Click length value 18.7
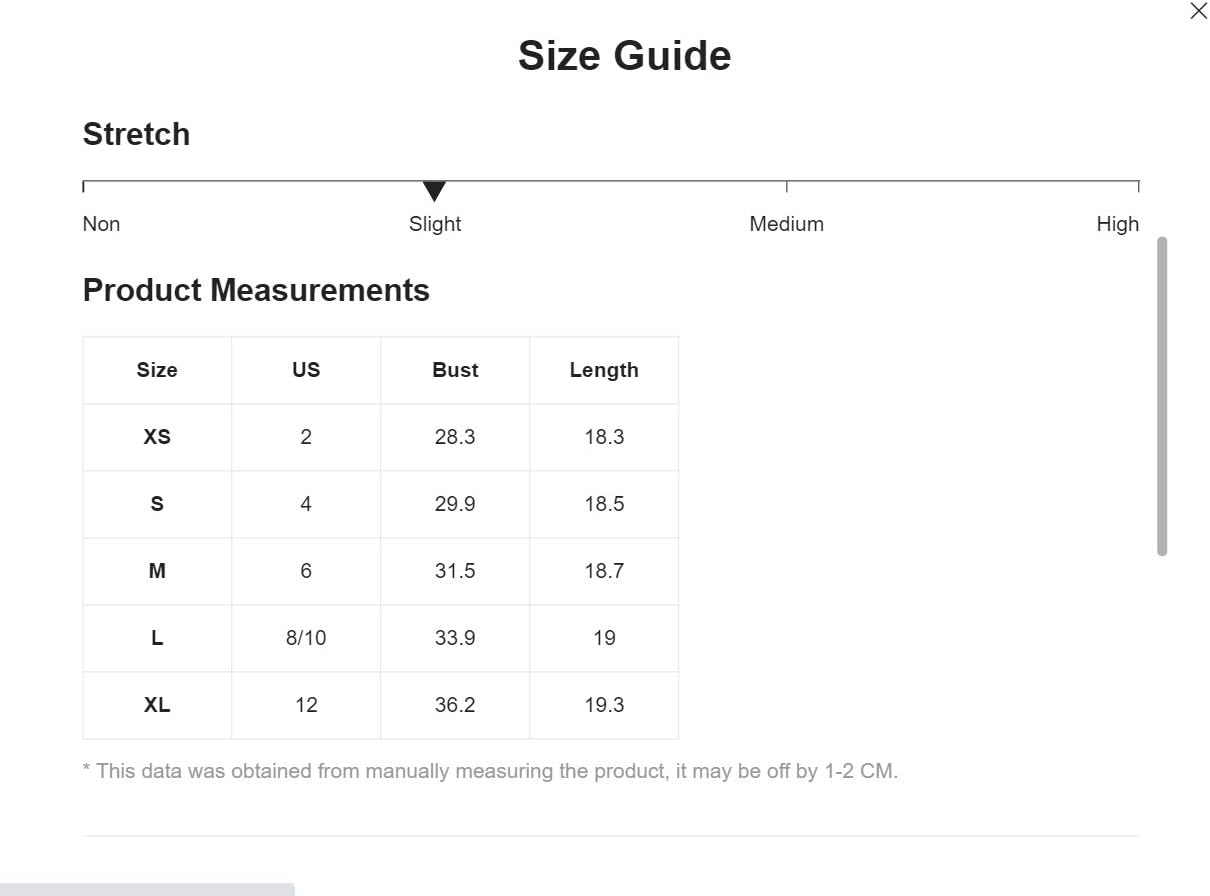 click(604, 571)
